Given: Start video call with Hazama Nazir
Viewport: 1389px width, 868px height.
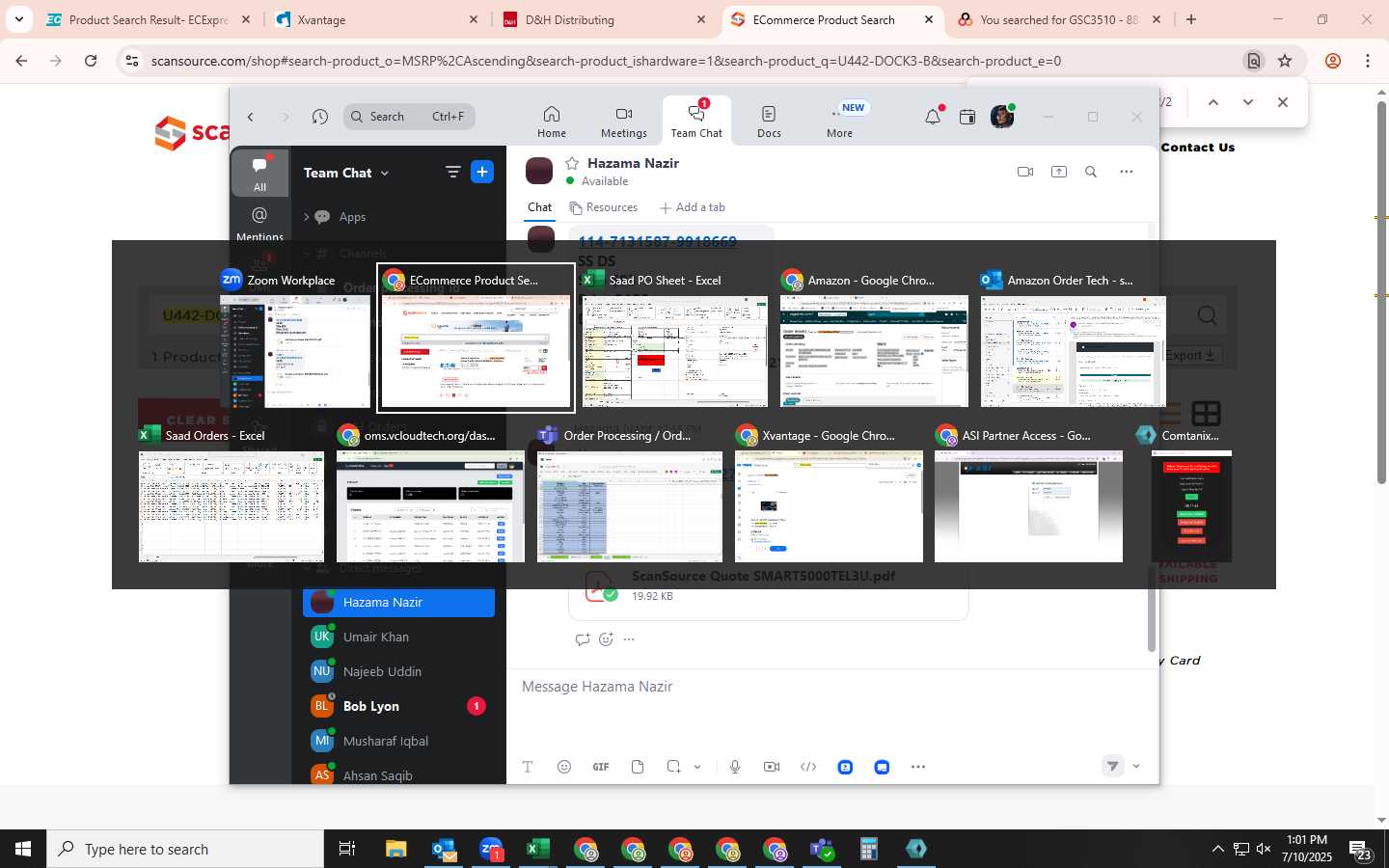Looking at the screenshot, I should coord(1025,172).
